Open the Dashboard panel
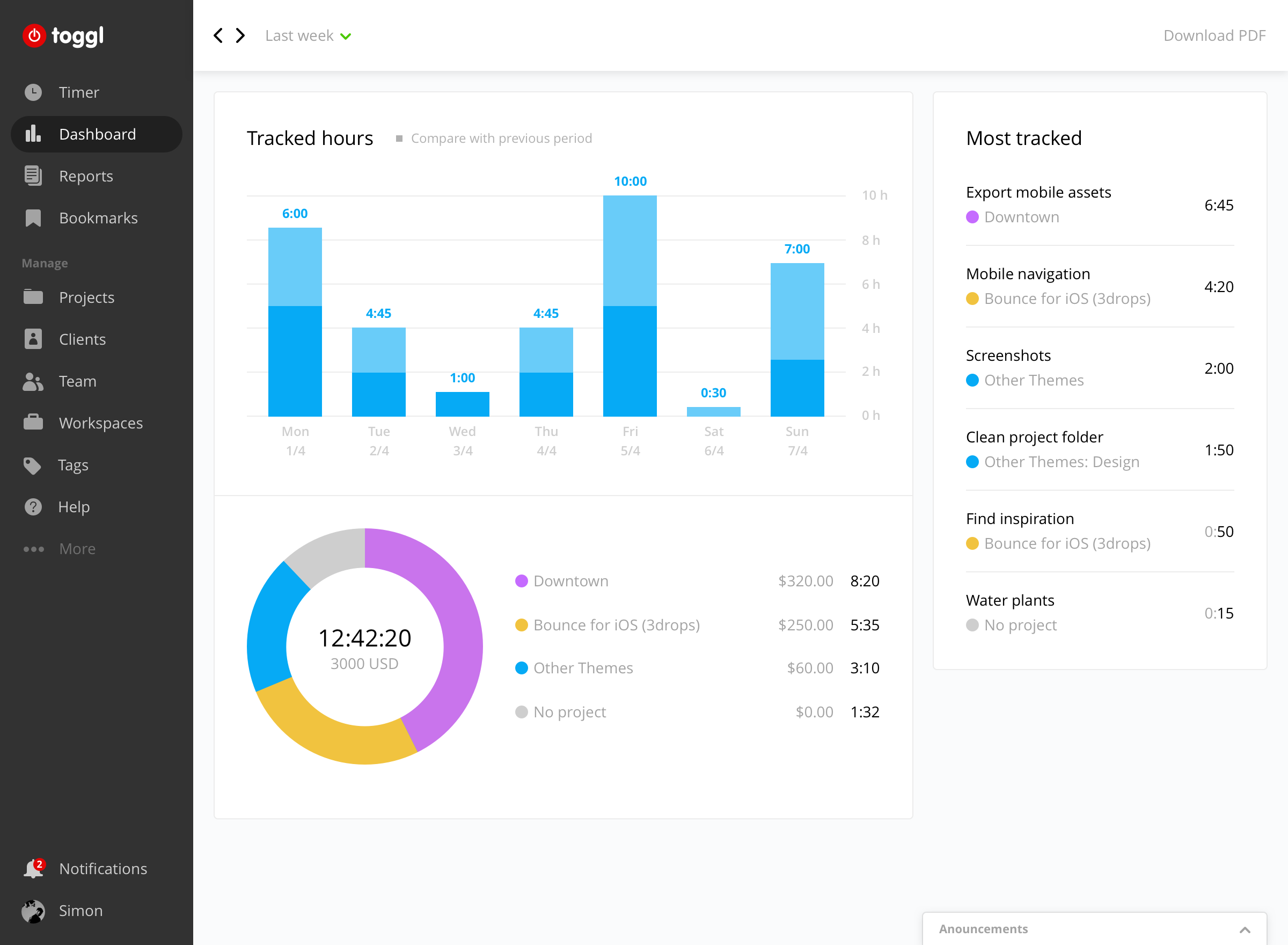This screenshot has width=1288, height=945. pos(97,133)
